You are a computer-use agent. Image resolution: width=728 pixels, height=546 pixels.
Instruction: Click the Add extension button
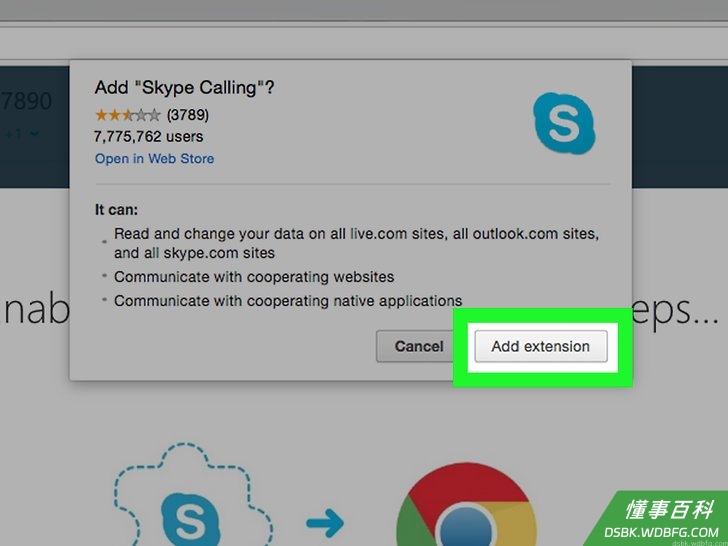tap(541, 346)
